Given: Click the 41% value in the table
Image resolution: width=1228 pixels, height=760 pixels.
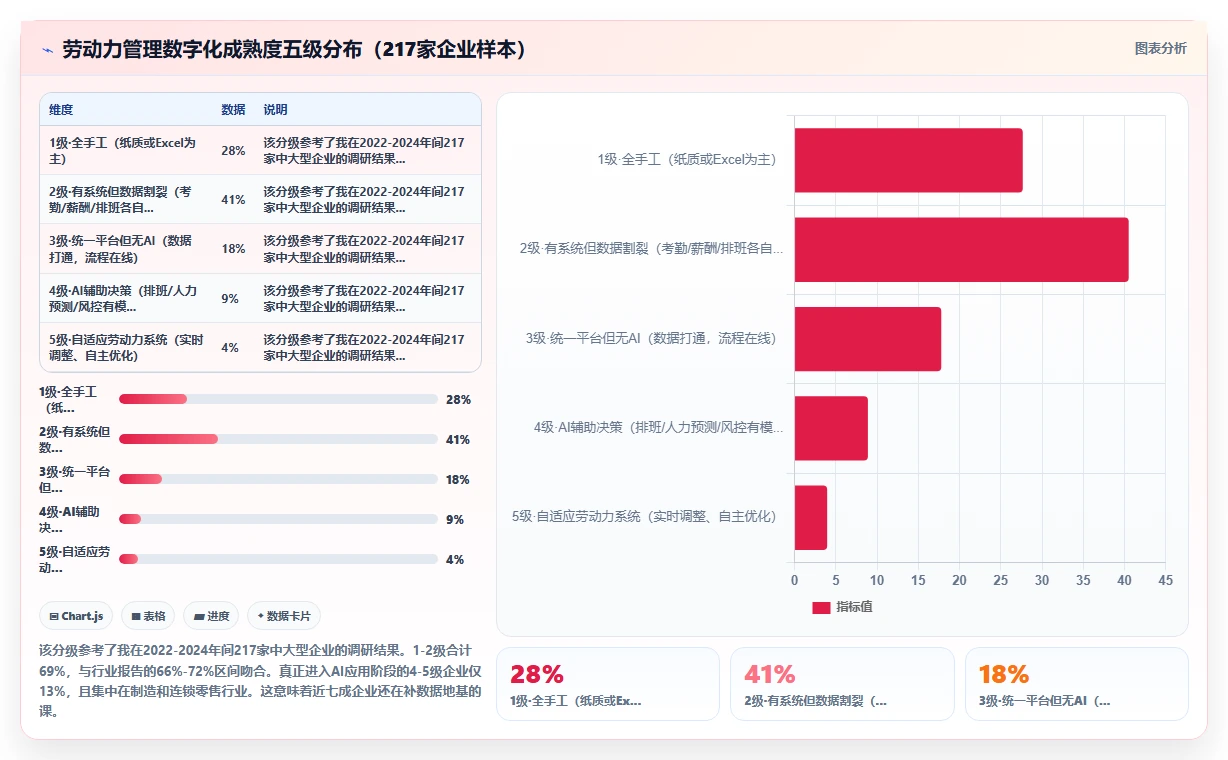Looking at the screenshot, I should click(233, 200).
